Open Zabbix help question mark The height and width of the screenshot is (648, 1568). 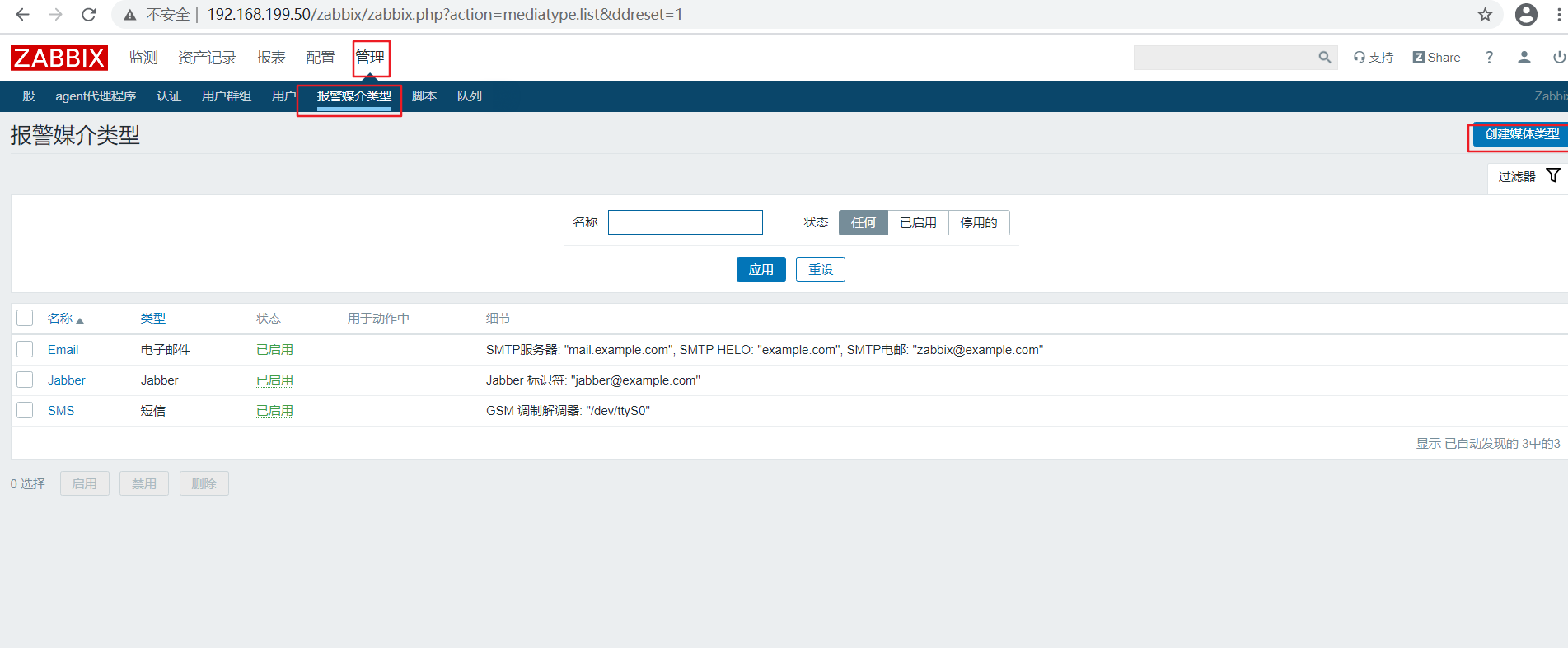(1489, 58)
